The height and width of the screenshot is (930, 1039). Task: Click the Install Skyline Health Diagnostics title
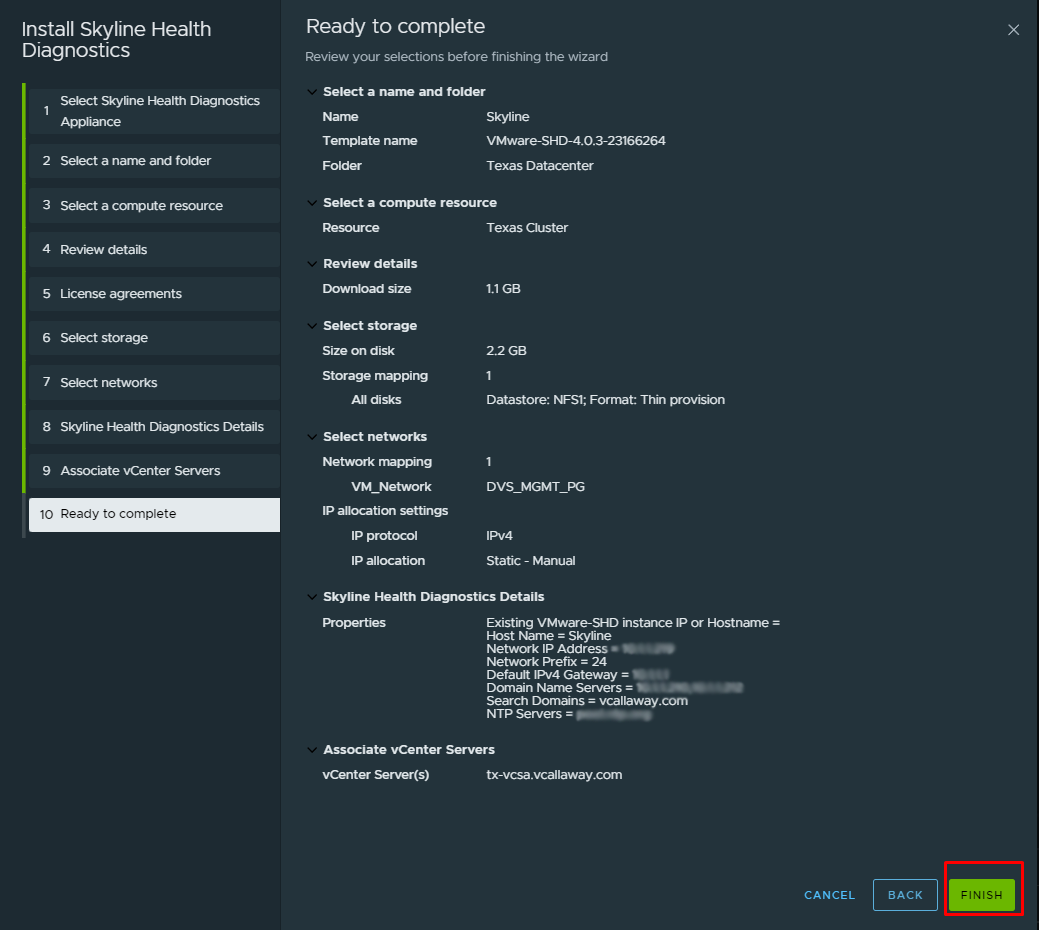click(116, 40)
